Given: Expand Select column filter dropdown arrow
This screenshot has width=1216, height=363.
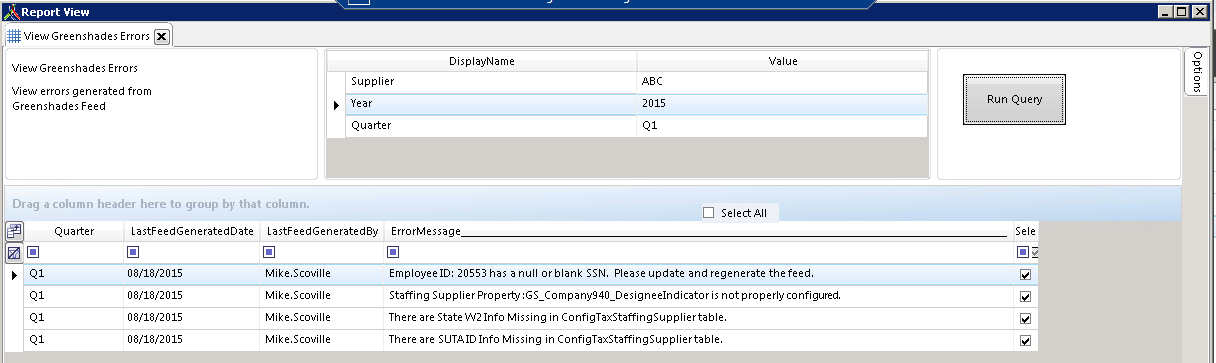Looking at the screenshot, I should [x=1034, y=253].
